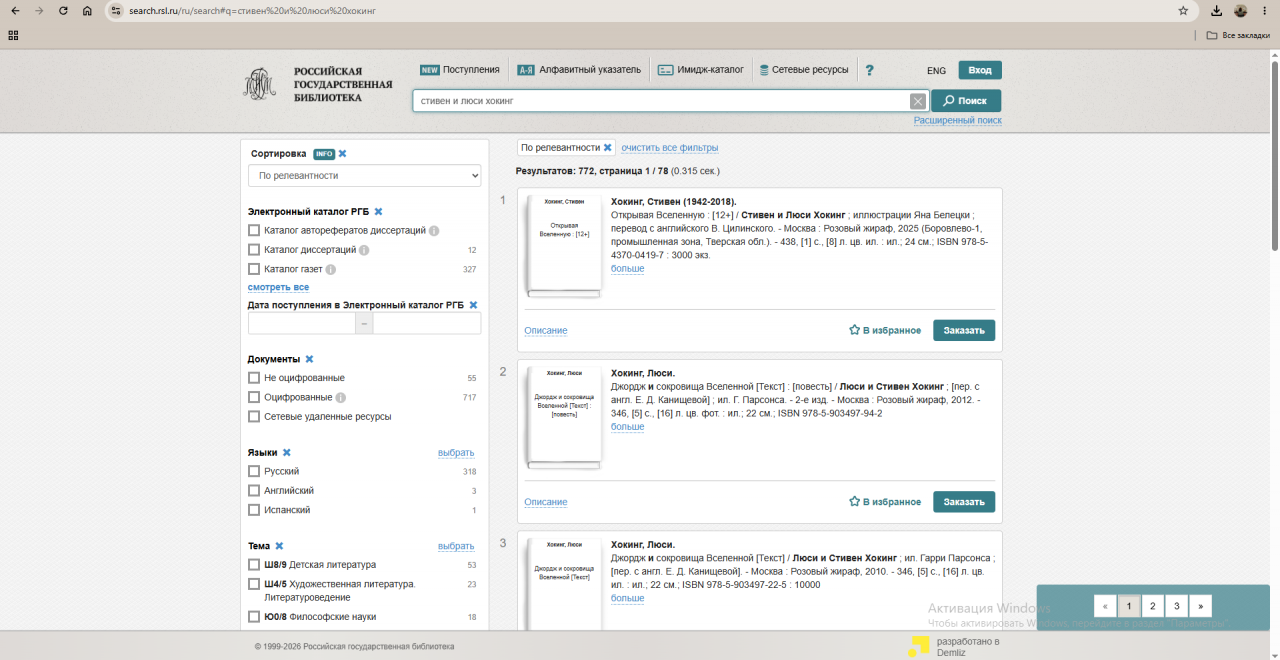The image size is (1280, 660).
Task: Clear the Тема filter X
Action: coord(279,546)
